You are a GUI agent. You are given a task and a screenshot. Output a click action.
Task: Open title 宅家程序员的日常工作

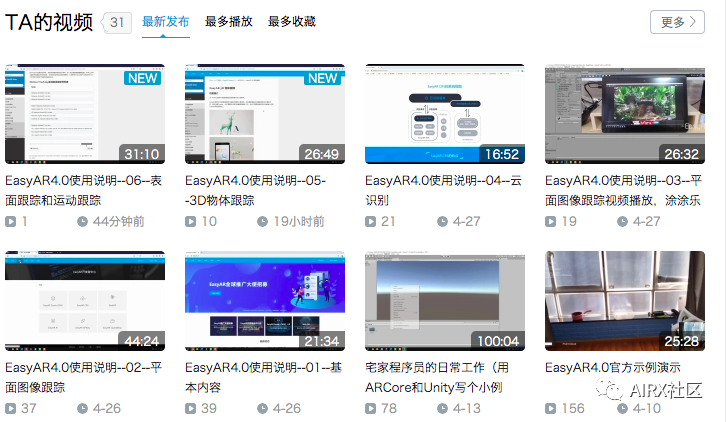click(x=437, y=378)
